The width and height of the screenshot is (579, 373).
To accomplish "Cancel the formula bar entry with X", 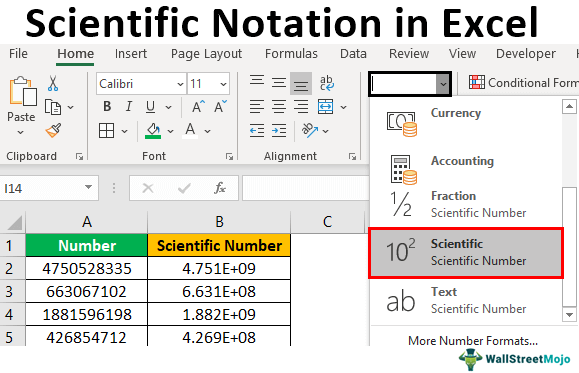I will (x=148, y=188).
